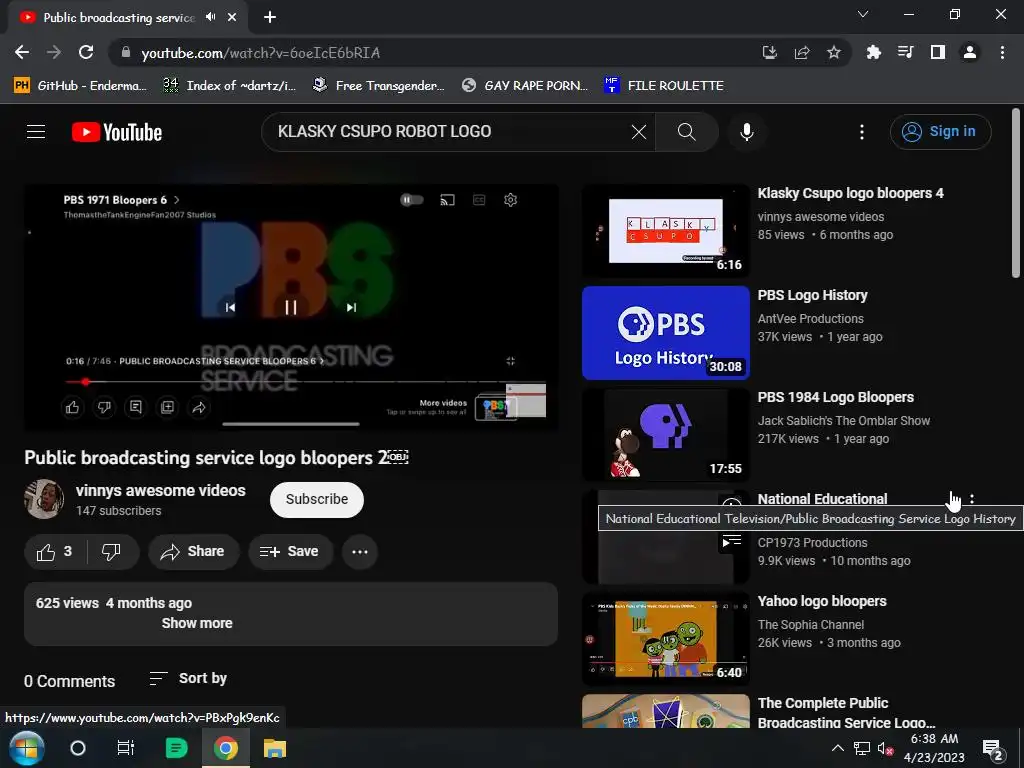Viewport: 1024px width, 768px height.
Task: Open Cast icon in embedded player
Action: pos(447,200)
